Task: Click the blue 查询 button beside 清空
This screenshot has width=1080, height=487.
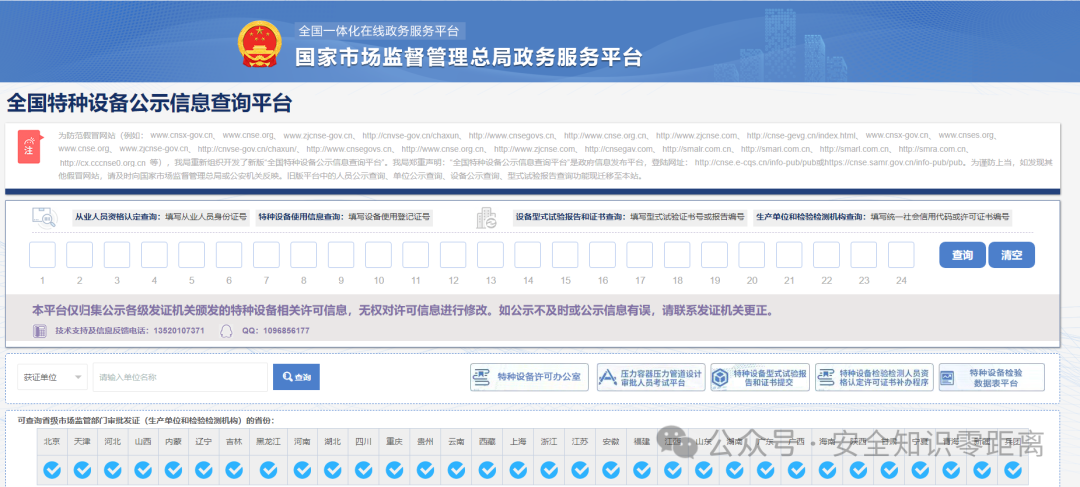Action: pos(962,255)
